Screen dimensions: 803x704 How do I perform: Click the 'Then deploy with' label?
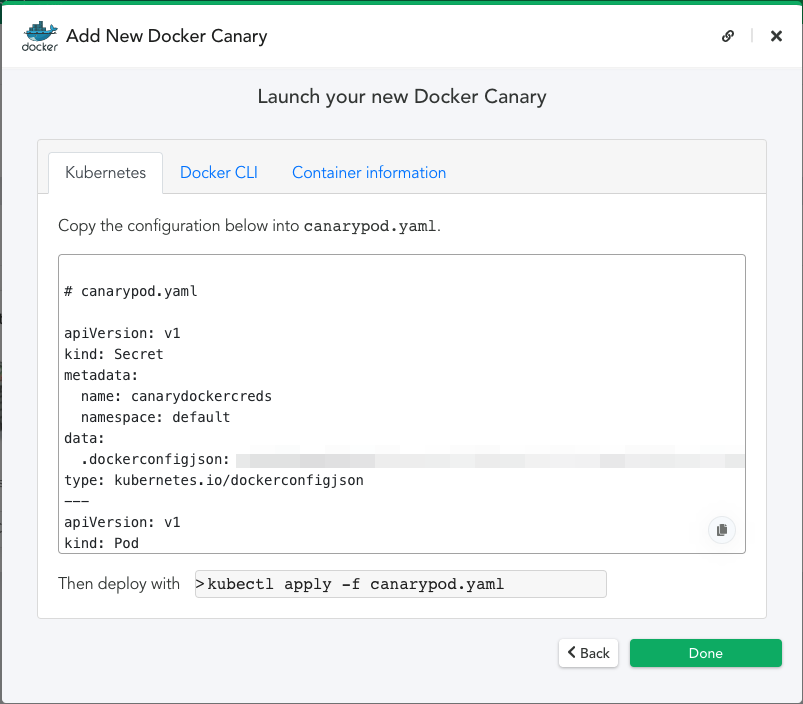pos(119,584)
